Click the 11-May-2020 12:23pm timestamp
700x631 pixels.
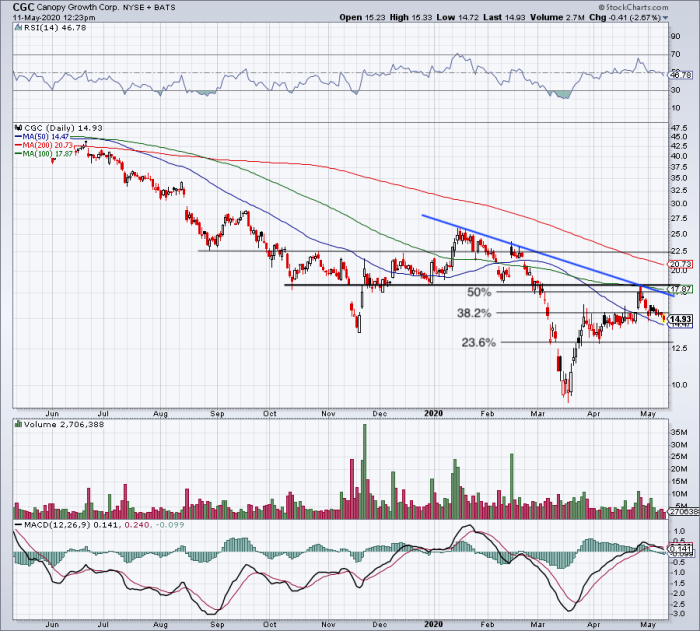(54, 17)
